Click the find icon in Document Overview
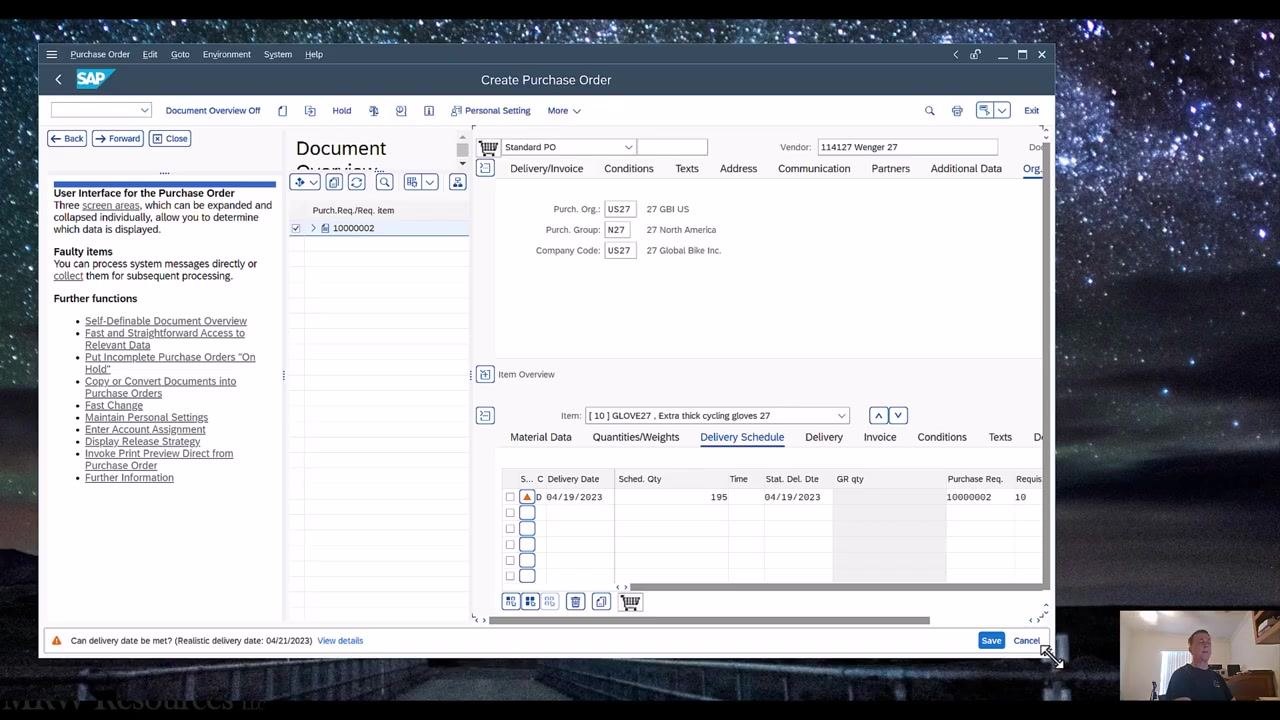The width and height of the screenshot is (1280, 720). 384,182
